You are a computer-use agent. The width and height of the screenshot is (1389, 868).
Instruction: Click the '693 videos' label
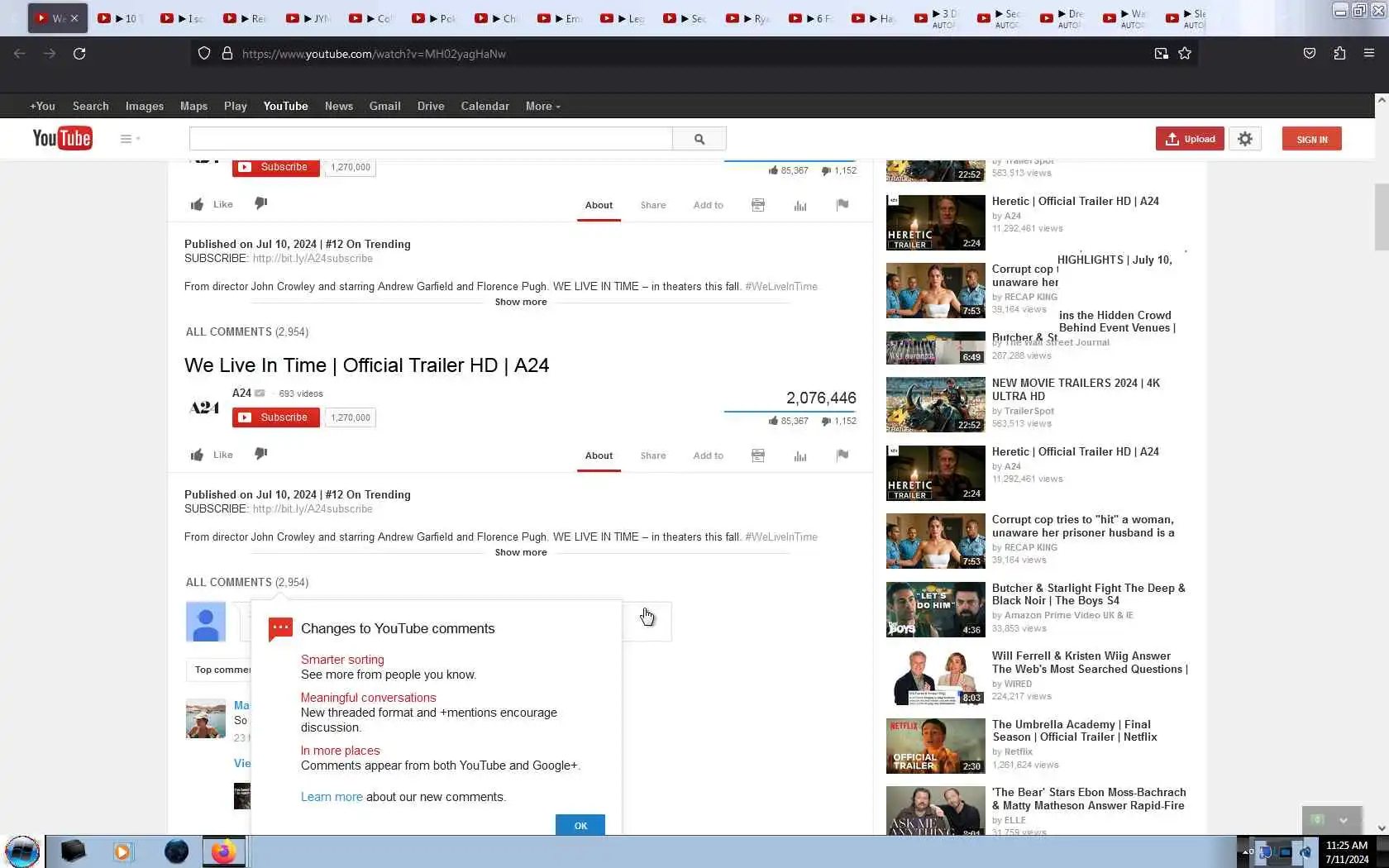pyautogui.click(x=301, y=393)
